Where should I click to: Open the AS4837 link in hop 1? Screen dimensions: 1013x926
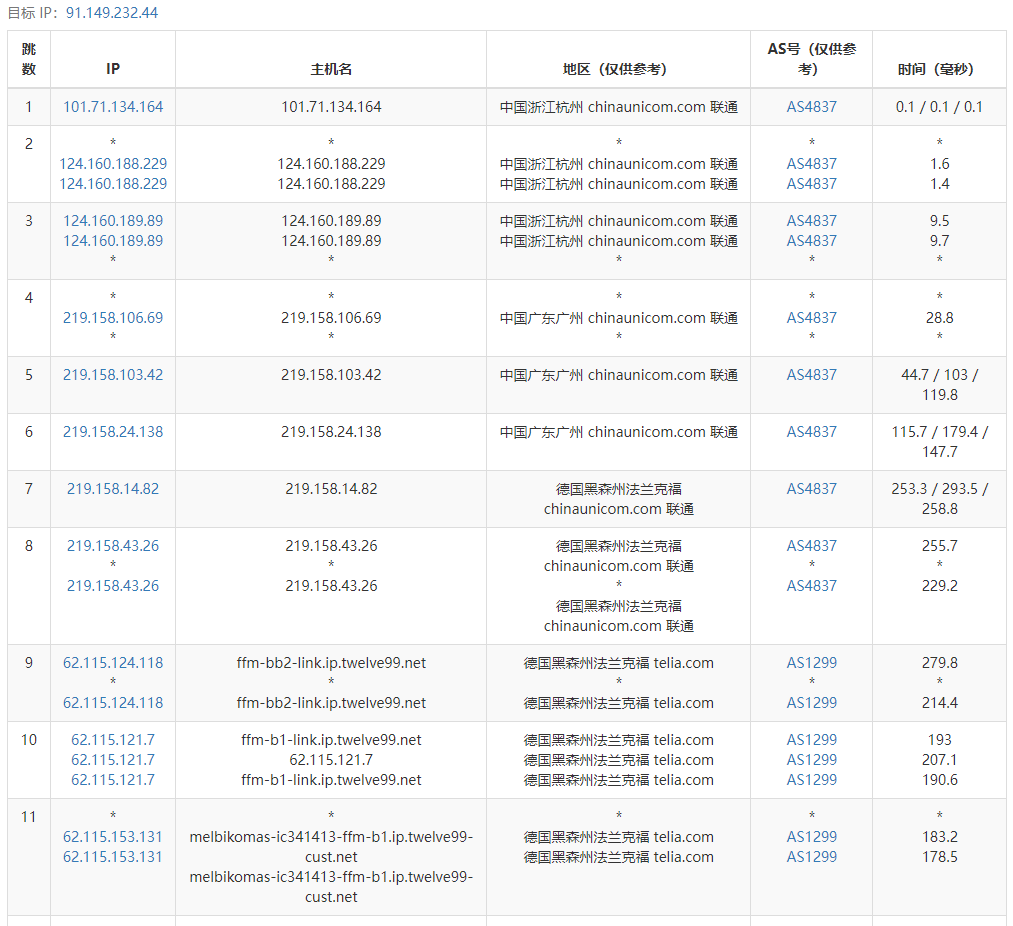[x=811, y=107]
